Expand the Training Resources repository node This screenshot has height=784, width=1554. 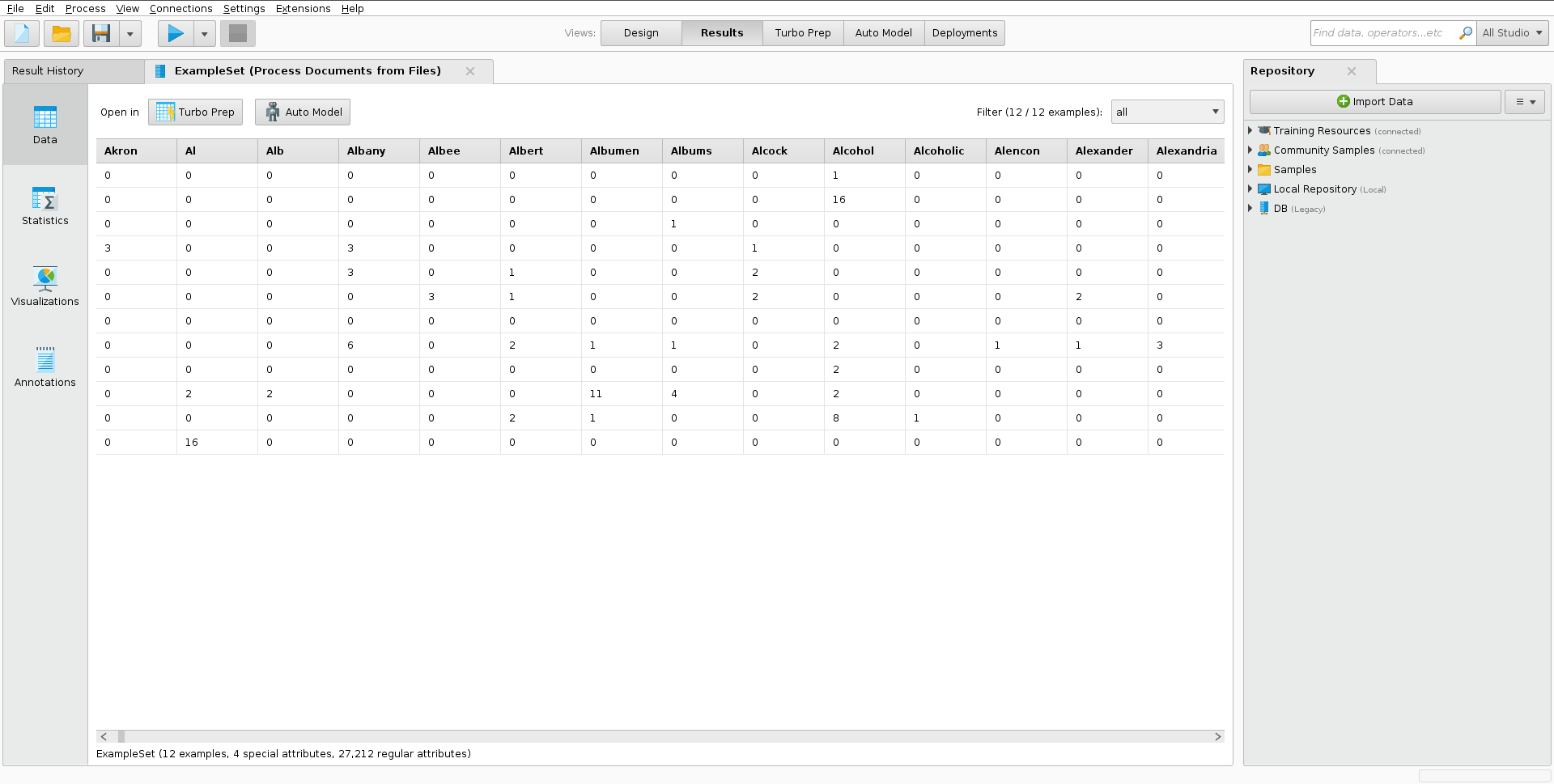tap(1250, 130)
